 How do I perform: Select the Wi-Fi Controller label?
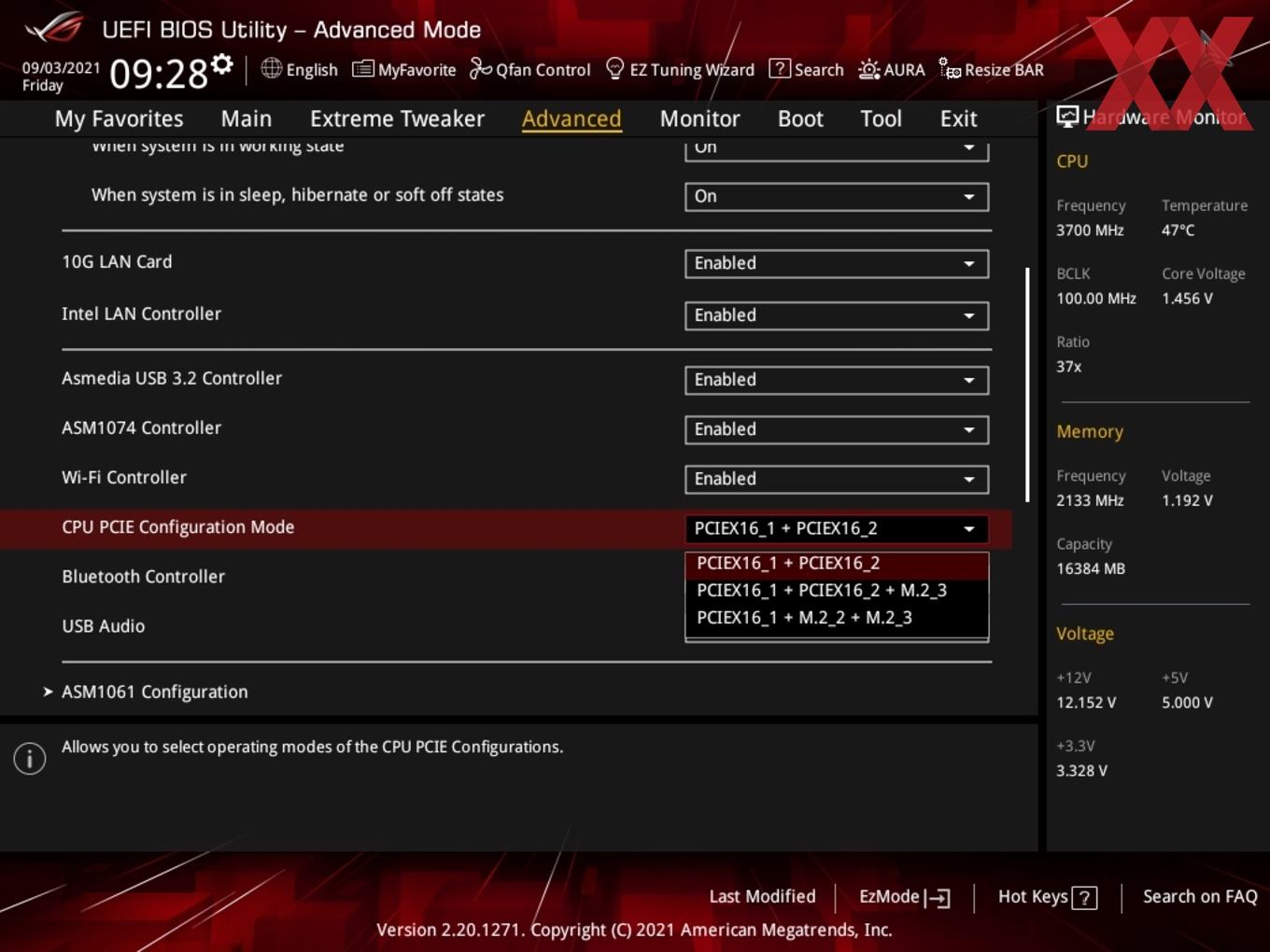(x=124, y=478)
